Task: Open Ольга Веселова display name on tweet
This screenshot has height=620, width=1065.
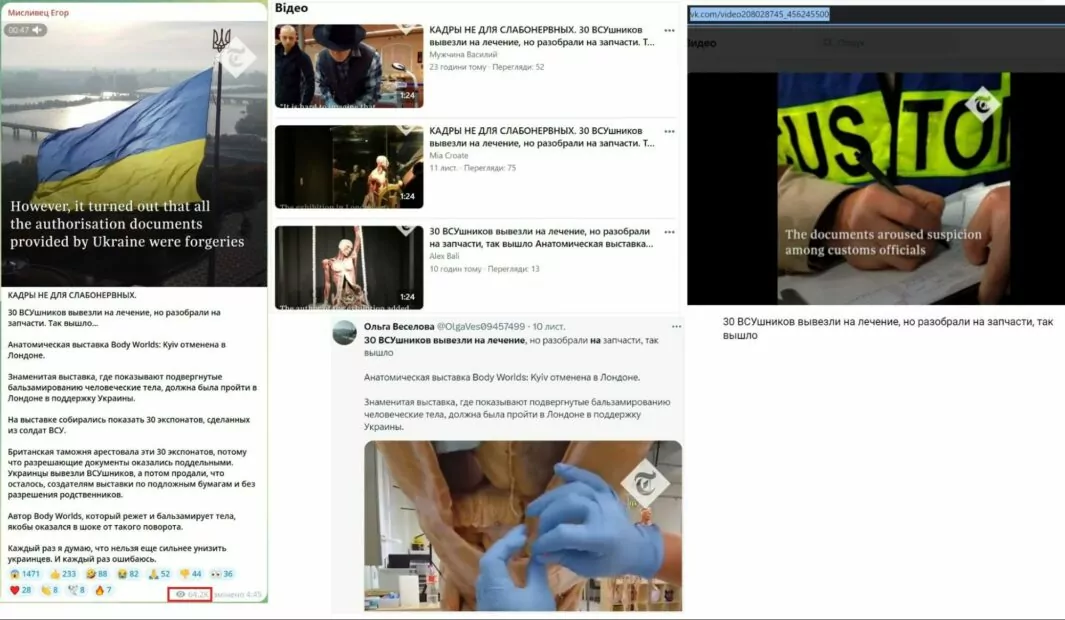Action: click(399, 327)
